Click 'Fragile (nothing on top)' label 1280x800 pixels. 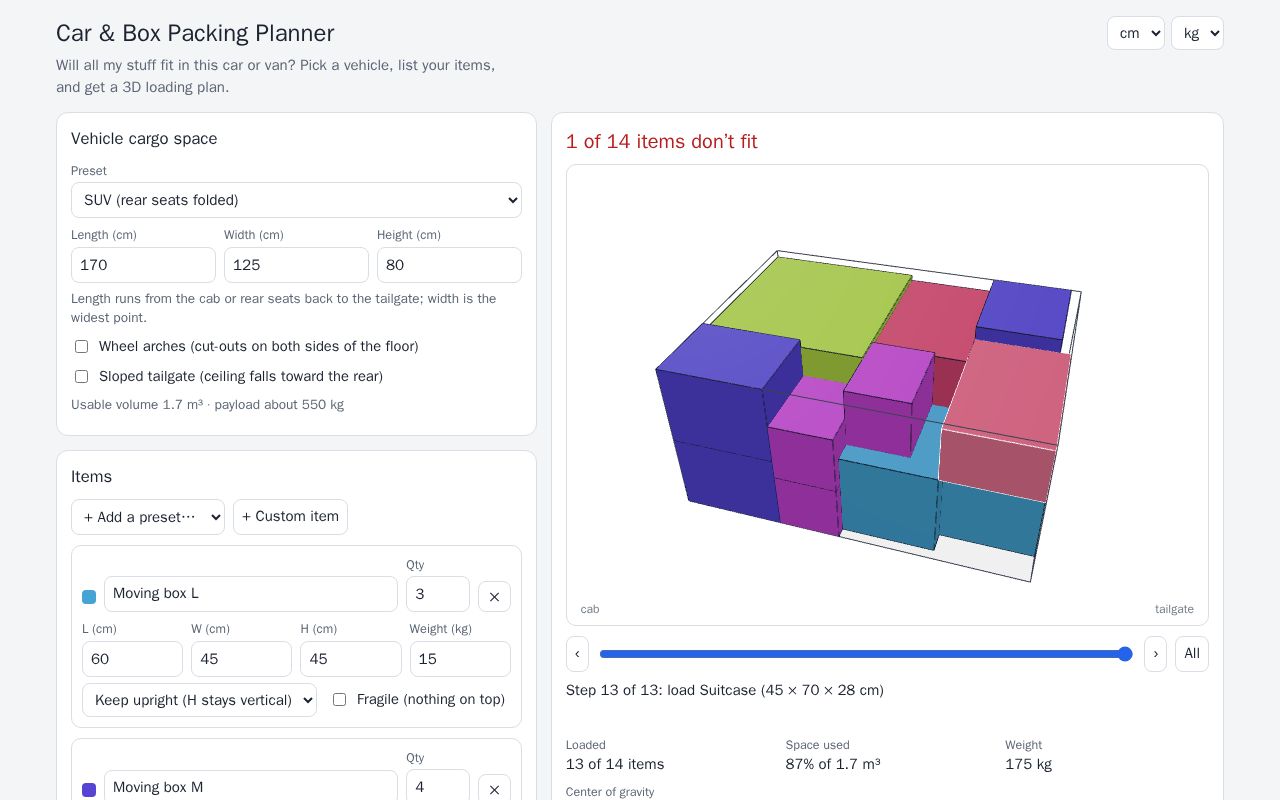coord(431,700)
